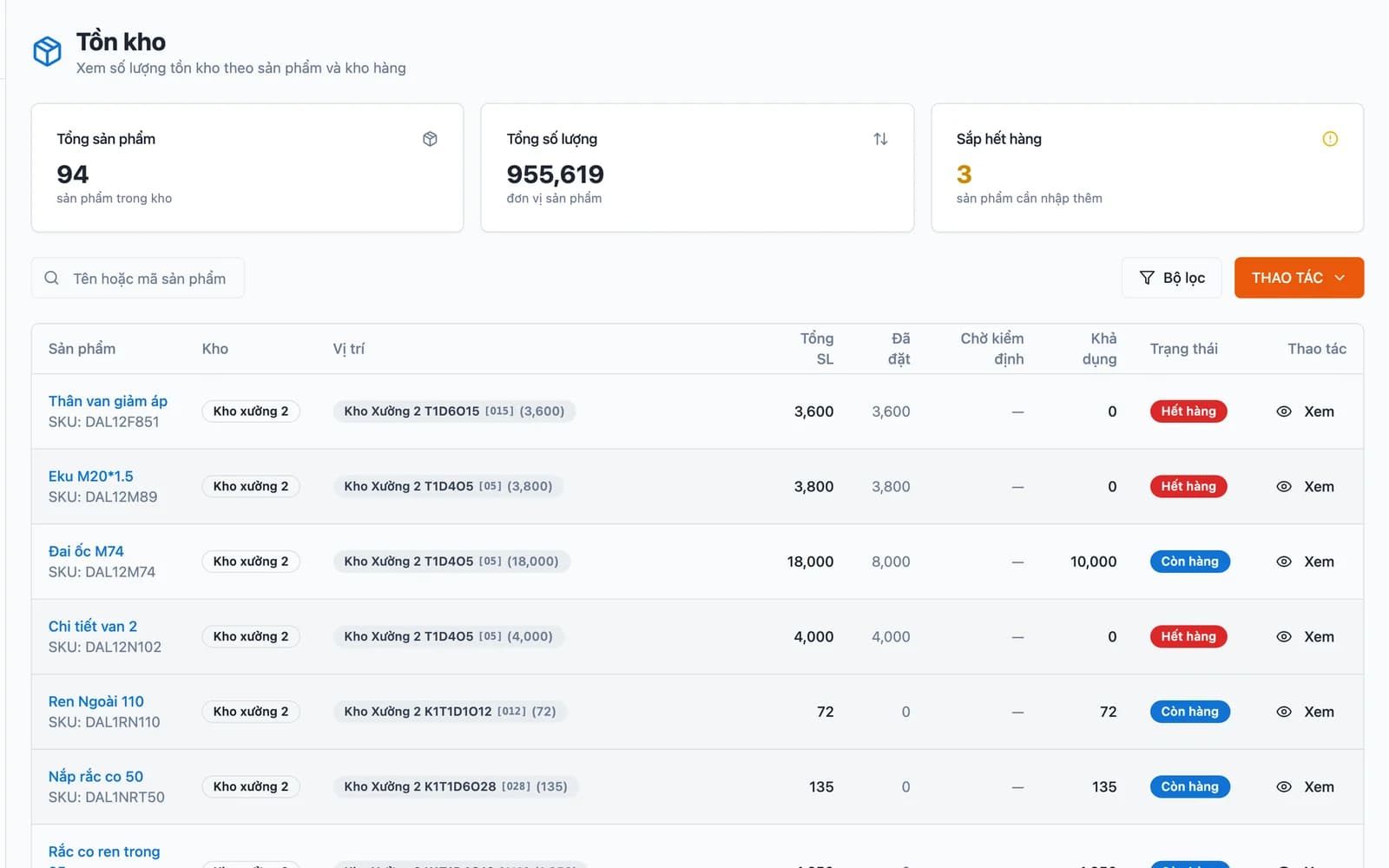The height and width of the screenshot is (868, 1389).
Task: Click the Trạng thái column header
Action: click(1184, 349)
